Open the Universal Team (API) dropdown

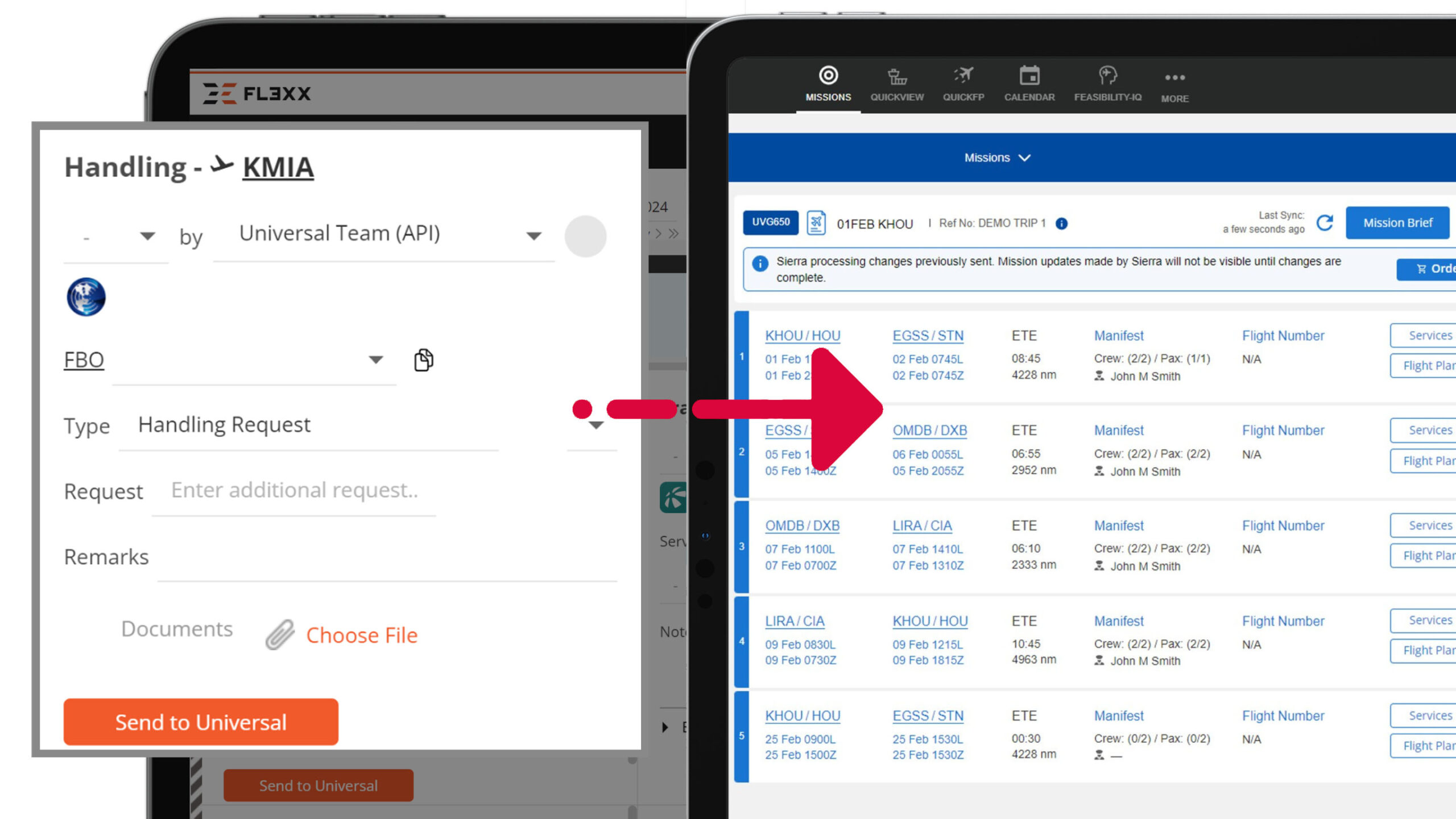533,235
